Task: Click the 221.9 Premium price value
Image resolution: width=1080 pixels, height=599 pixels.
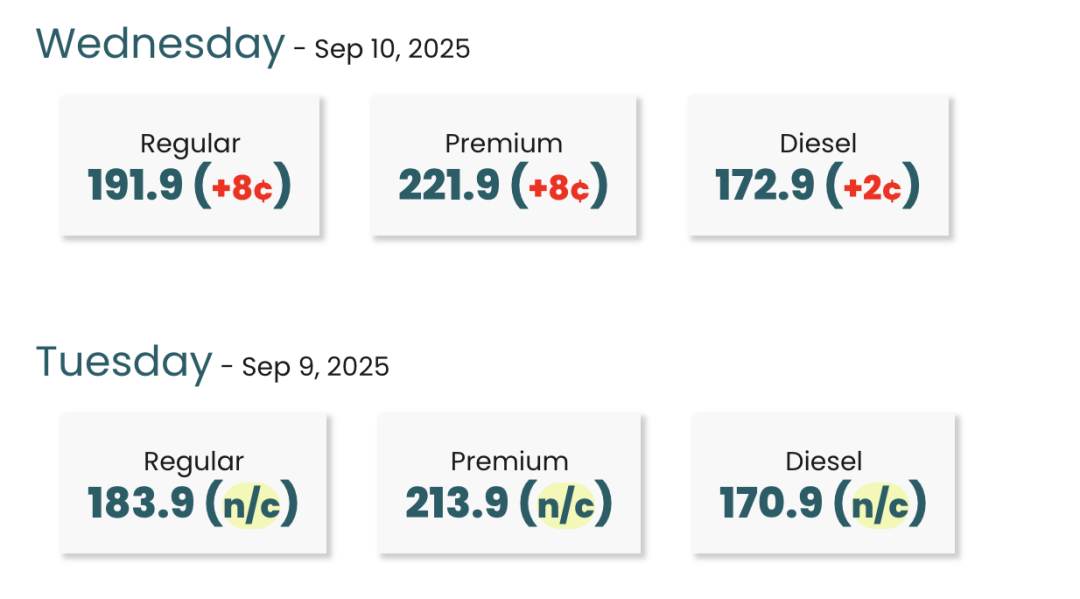Action: [x=448, y=185]
